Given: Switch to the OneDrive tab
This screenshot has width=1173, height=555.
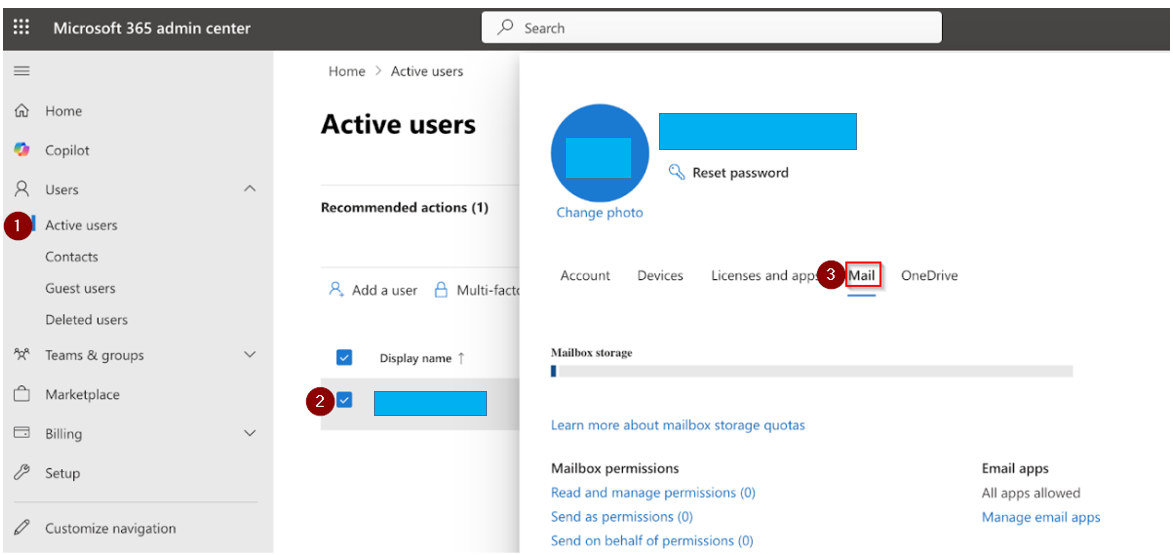Looking at the screenshot, I should click(x=929, y=275).
